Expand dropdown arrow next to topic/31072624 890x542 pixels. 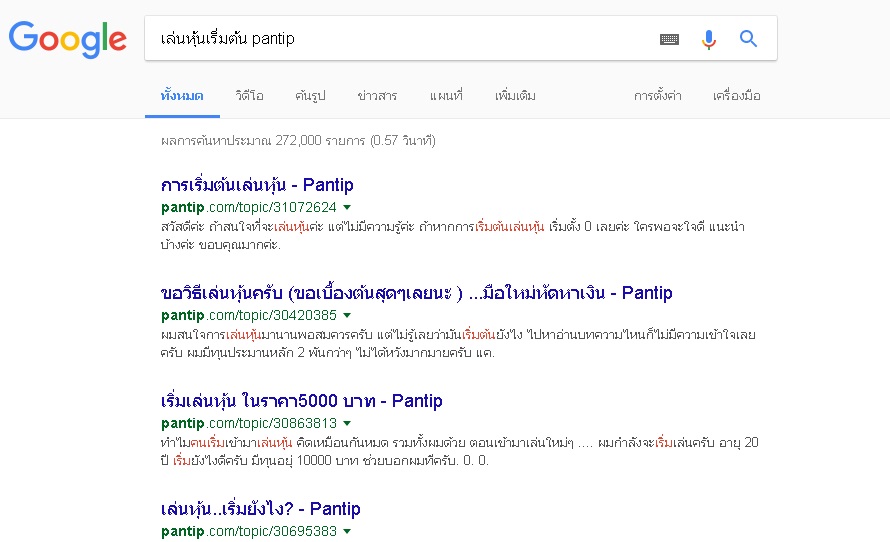point(347,207)
